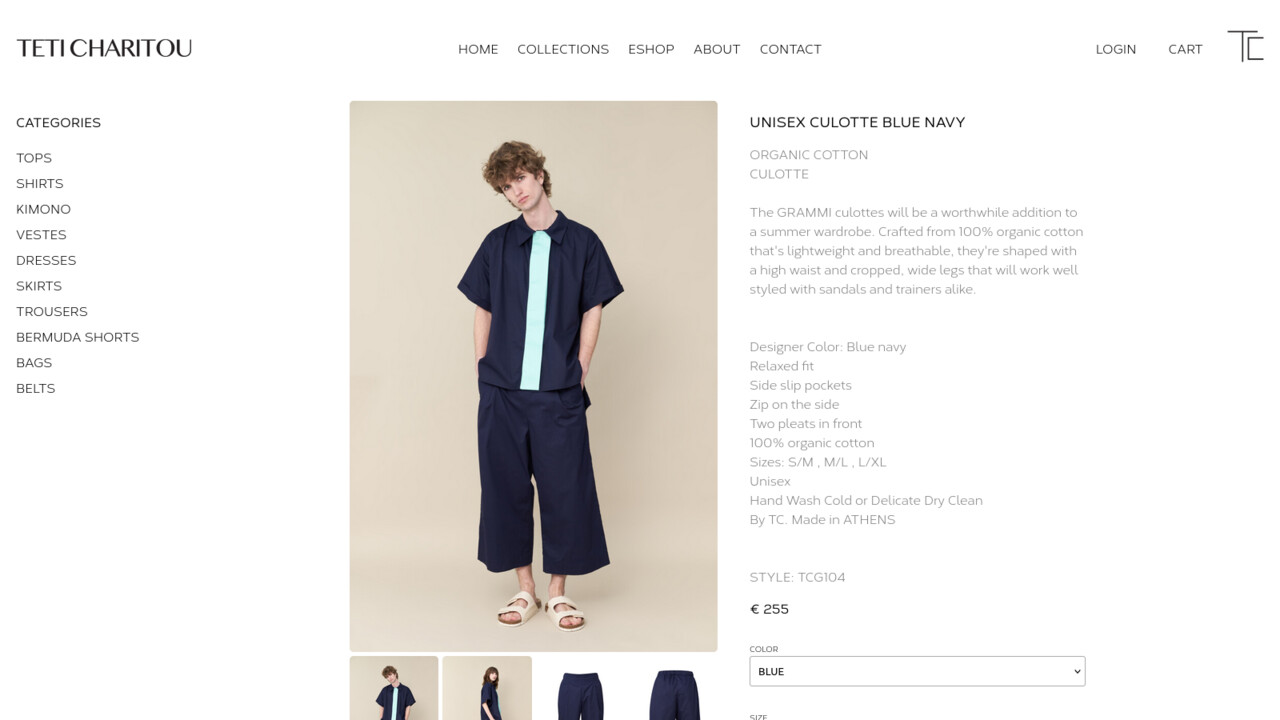
Task: Browse the TOPS category
Action: coord(34,158)
